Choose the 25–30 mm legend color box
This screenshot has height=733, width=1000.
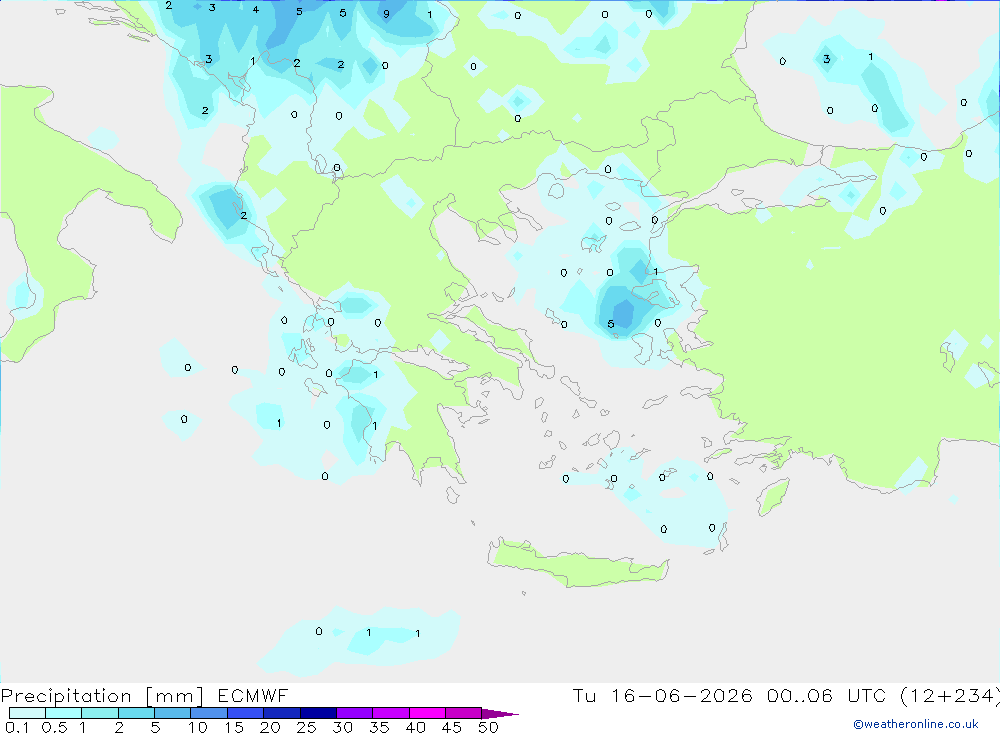point(318,713)
